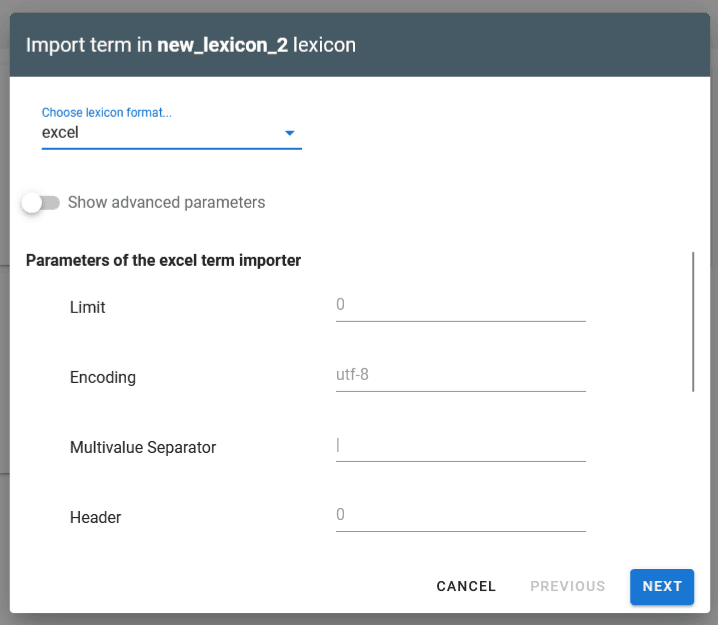The image size is (718, 625).
Task: Click the greyed-out PREVIOUS button
Action: [567, 587]
